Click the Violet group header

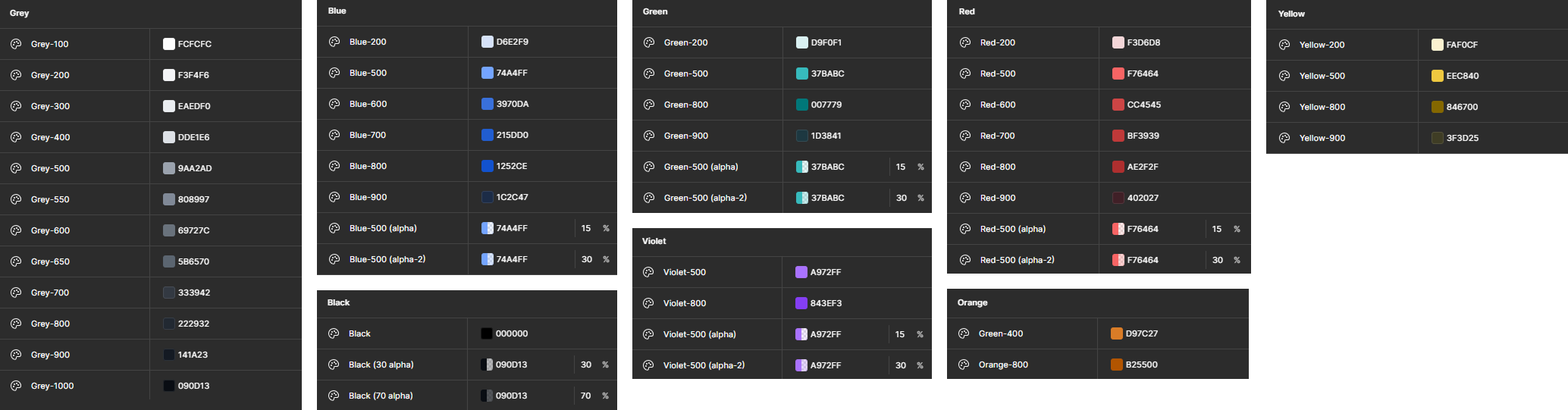click(654, 241)
